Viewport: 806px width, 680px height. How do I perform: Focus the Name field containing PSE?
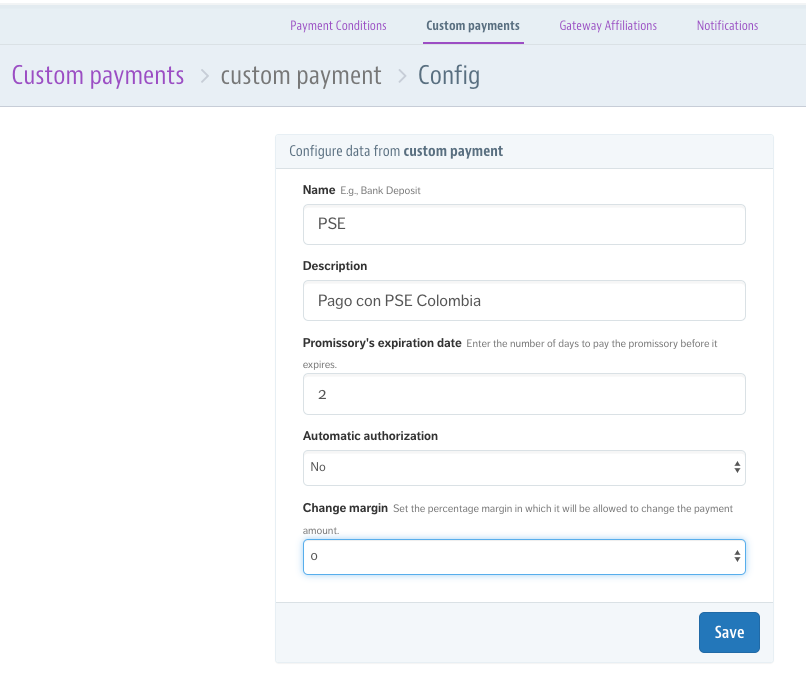click(524, 225)
